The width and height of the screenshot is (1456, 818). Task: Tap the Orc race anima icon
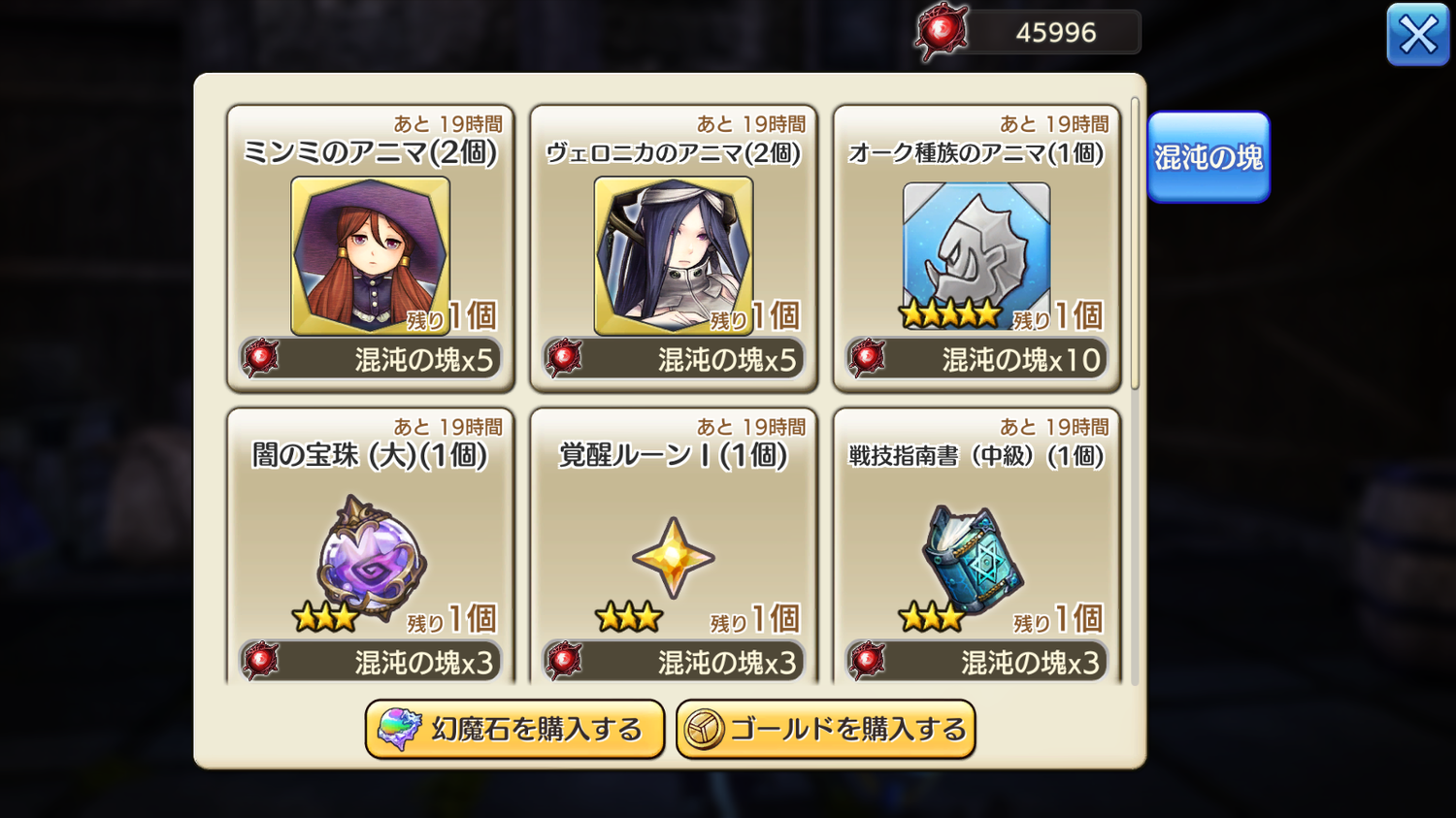coord(976,250)
